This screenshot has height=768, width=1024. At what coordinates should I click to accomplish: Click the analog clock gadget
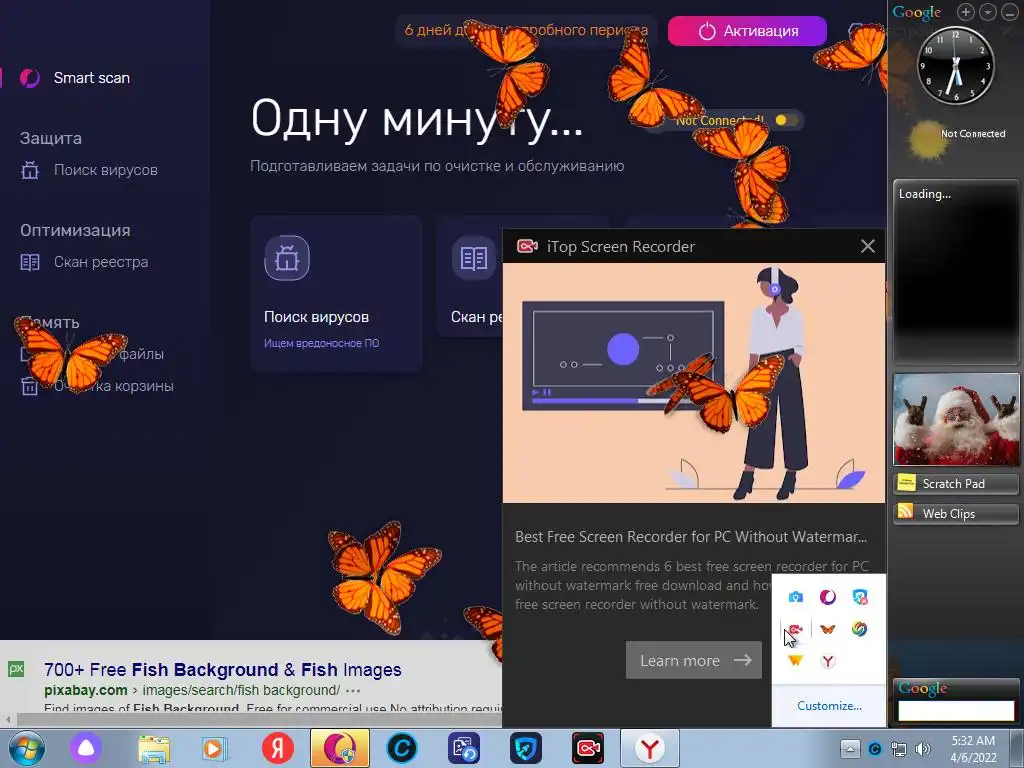pyautogui.click(x=955, y=65)
